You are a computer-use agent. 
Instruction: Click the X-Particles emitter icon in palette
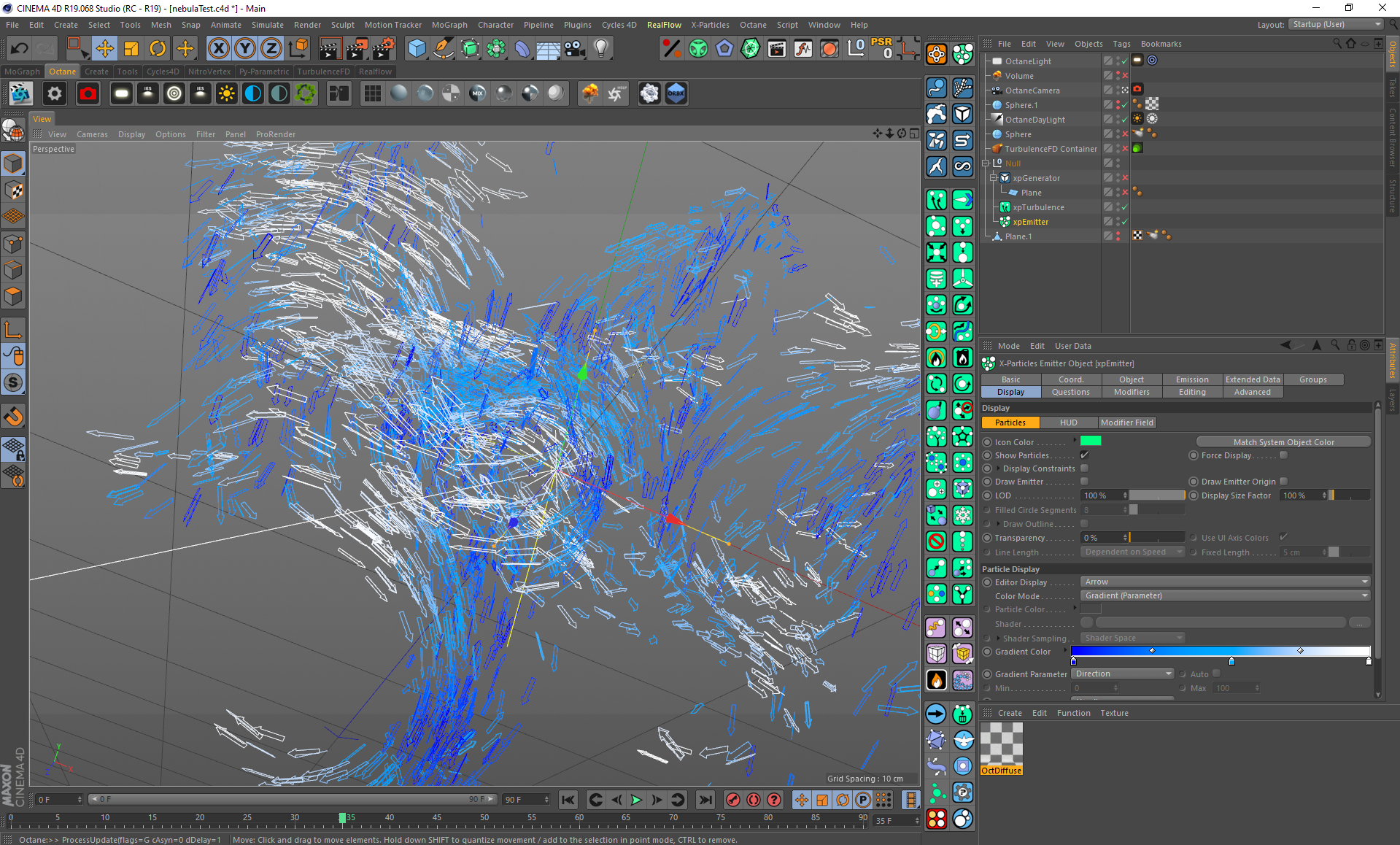[963, 54]
